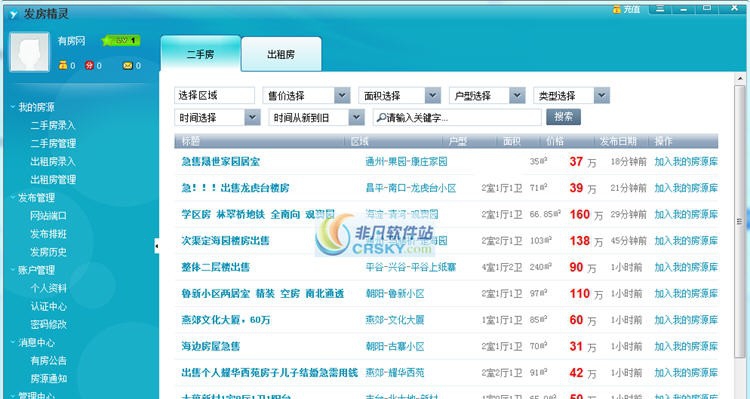Open 二手房录入 in sidebar
The width and height of the screenshot is (750, 399).
(53, 125)
